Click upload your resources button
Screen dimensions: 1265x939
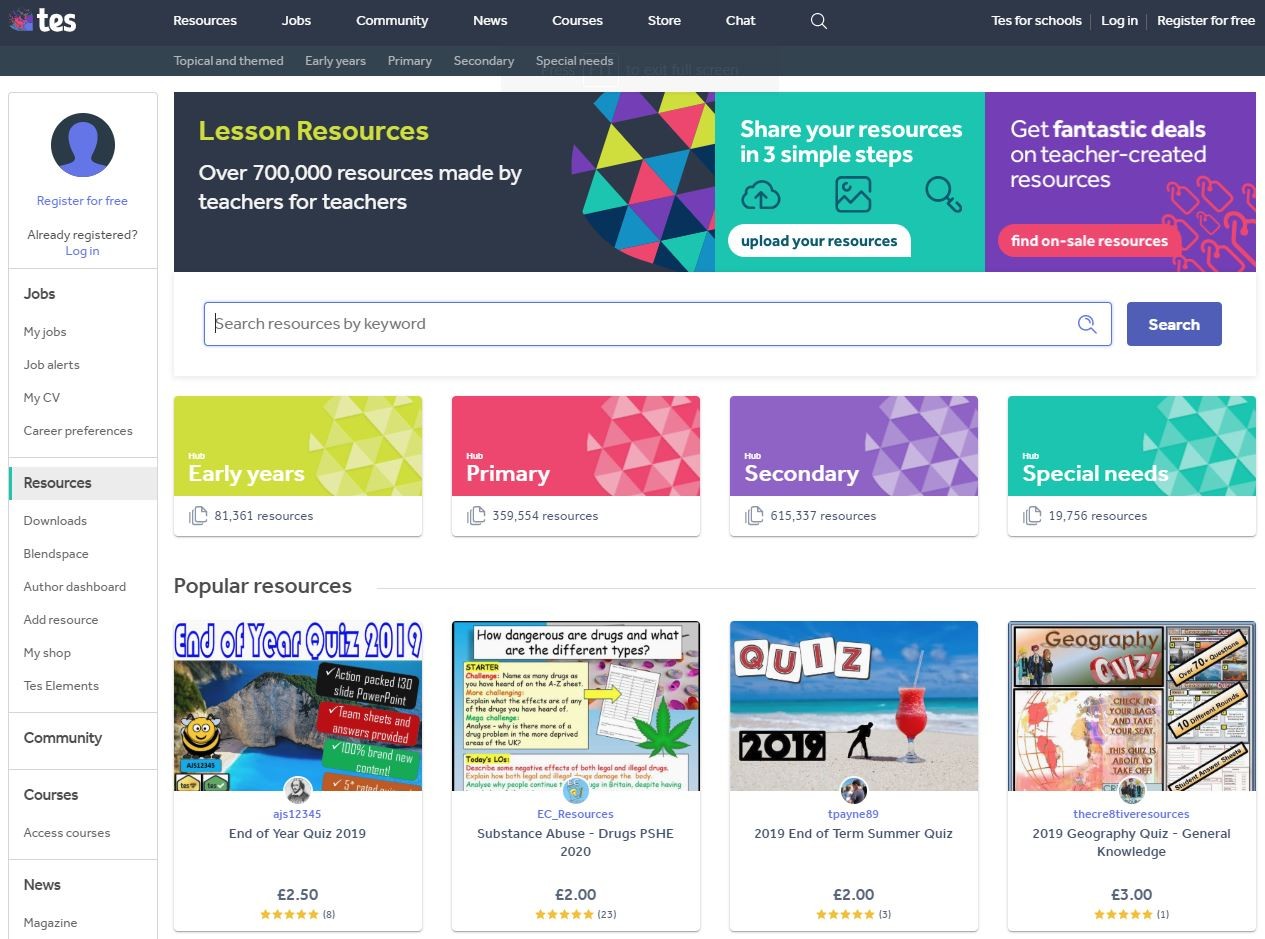[819, 241]
